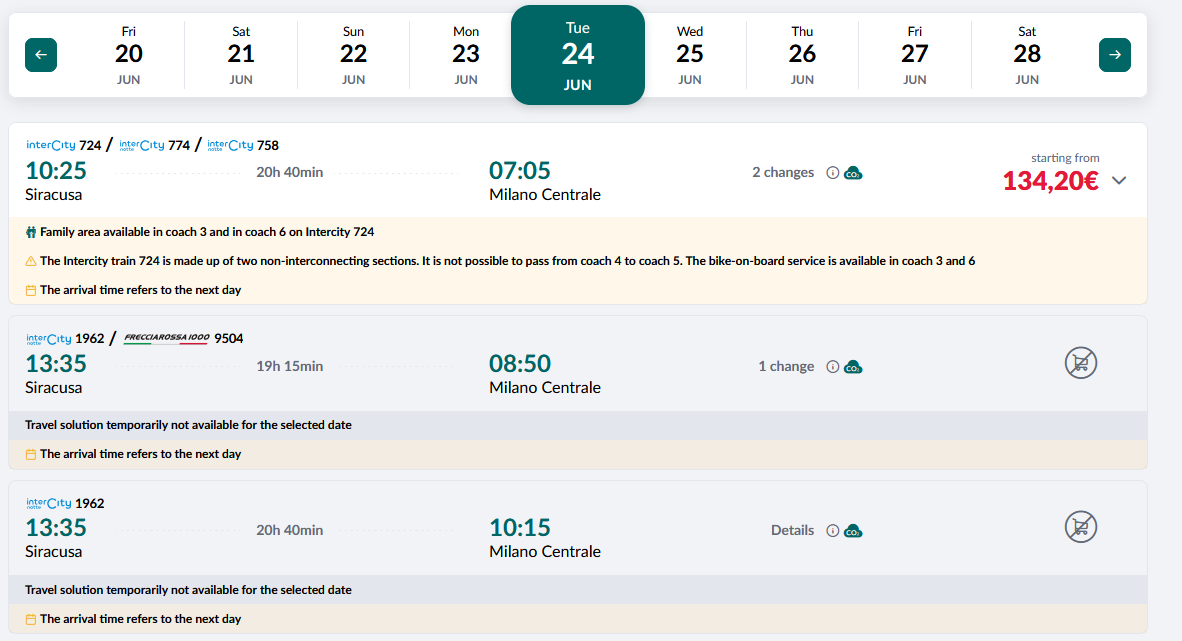Select Sat 28 Jun date tab
Image resolution: width=1182 pixels, height=641 pixels.
click(1026, 55)
